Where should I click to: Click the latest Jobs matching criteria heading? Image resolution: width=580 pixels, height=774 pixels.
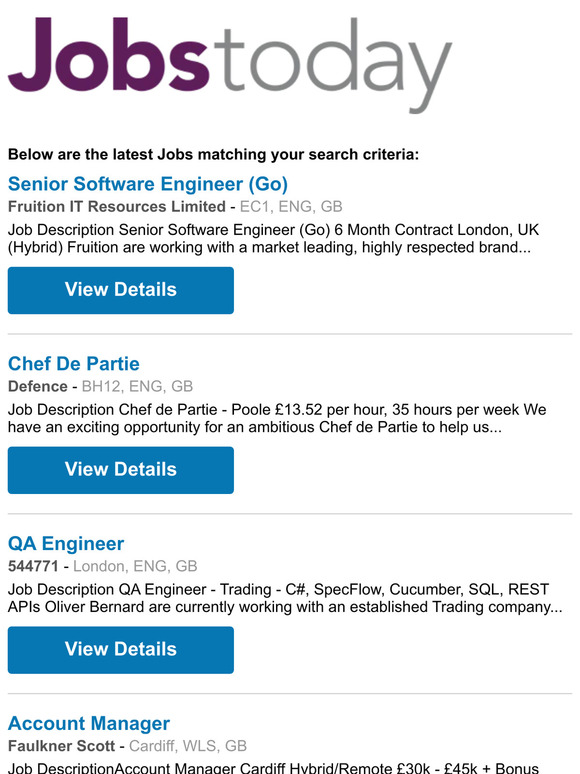[x=213, y=154]
